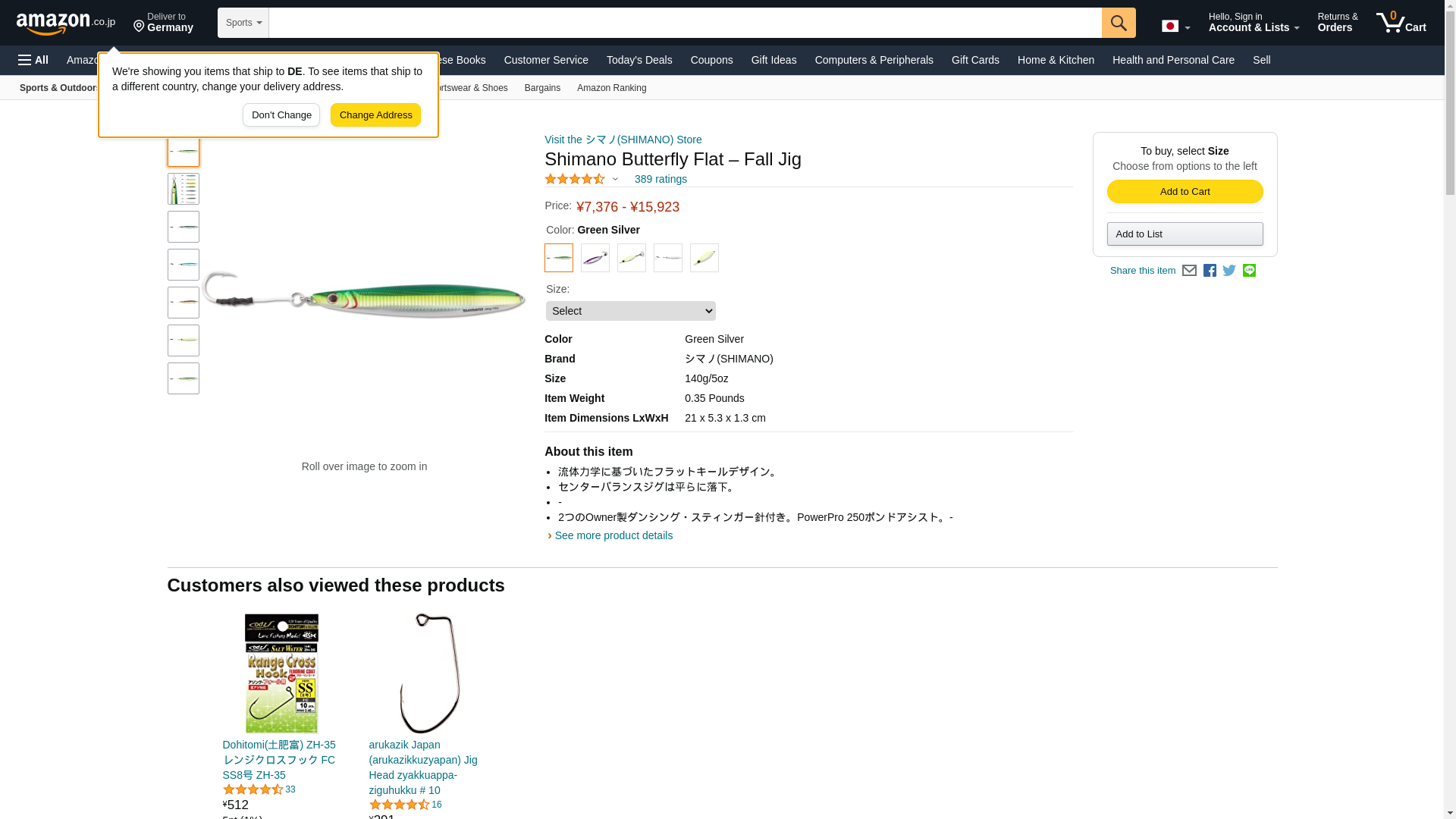Open the Japan flag language dropdown
Viewport: 1456px width, 819px height.
1175,27
